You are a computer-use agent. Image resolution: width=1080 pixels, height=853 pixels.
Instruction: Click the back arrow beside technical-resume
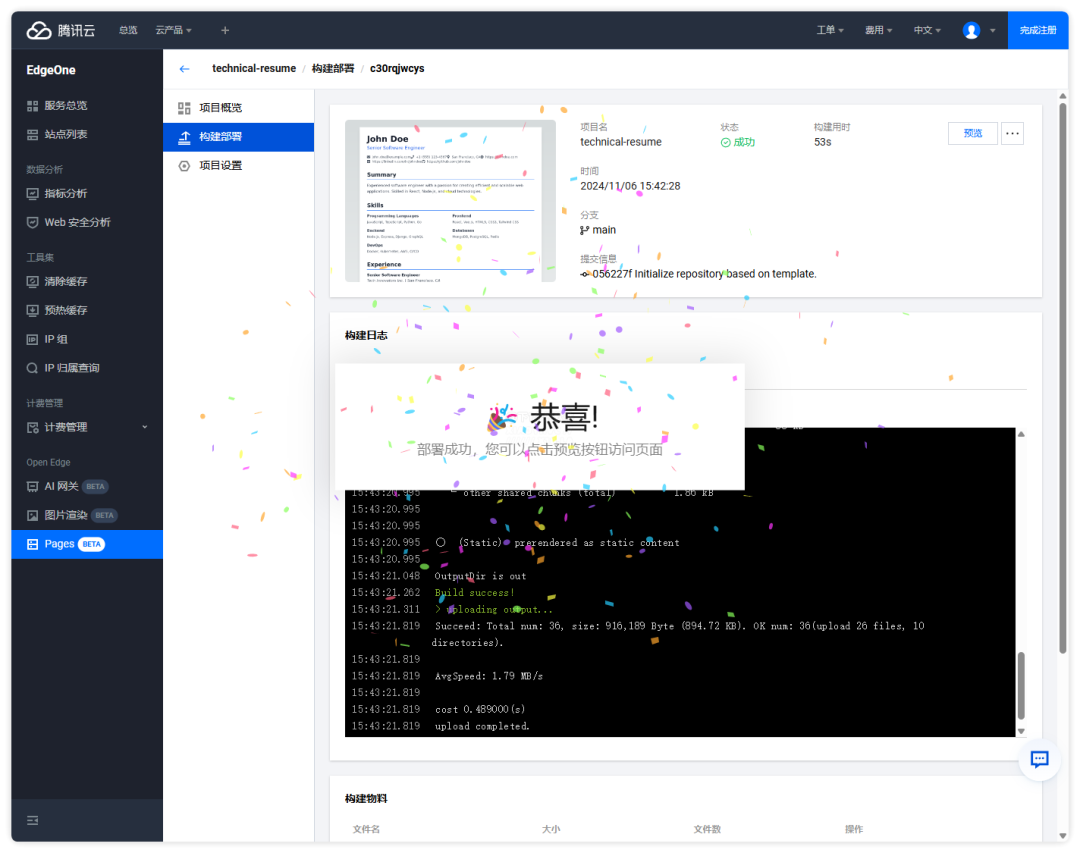point(184,68)
